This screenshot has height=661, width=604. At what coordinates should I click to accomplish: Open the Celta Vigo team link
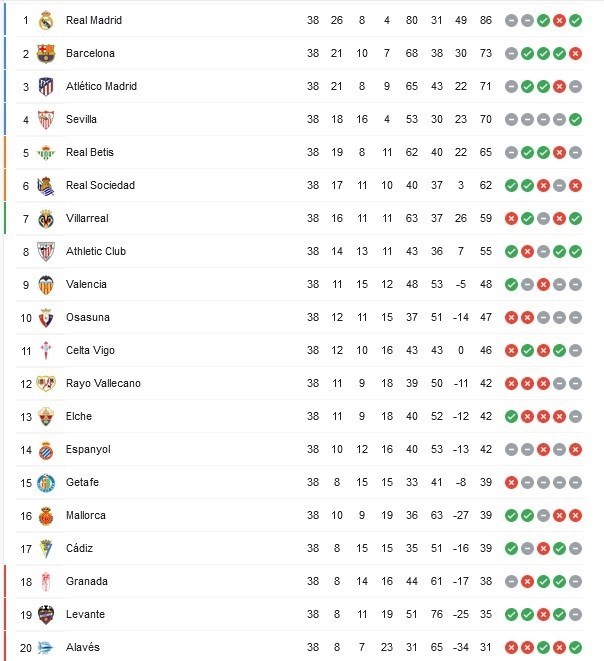pyautogui.click(x=90, y=350)
